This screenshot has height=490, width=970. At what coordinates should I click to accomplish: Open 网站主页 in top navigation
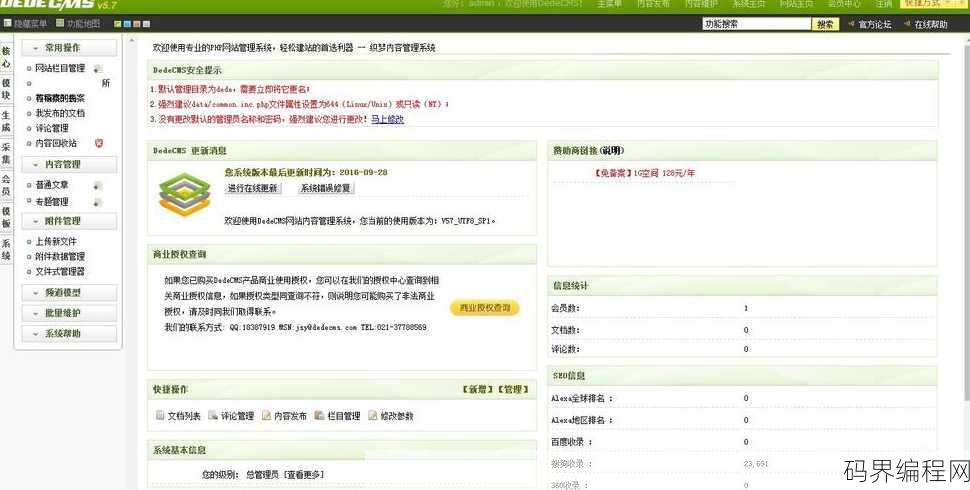797,4
